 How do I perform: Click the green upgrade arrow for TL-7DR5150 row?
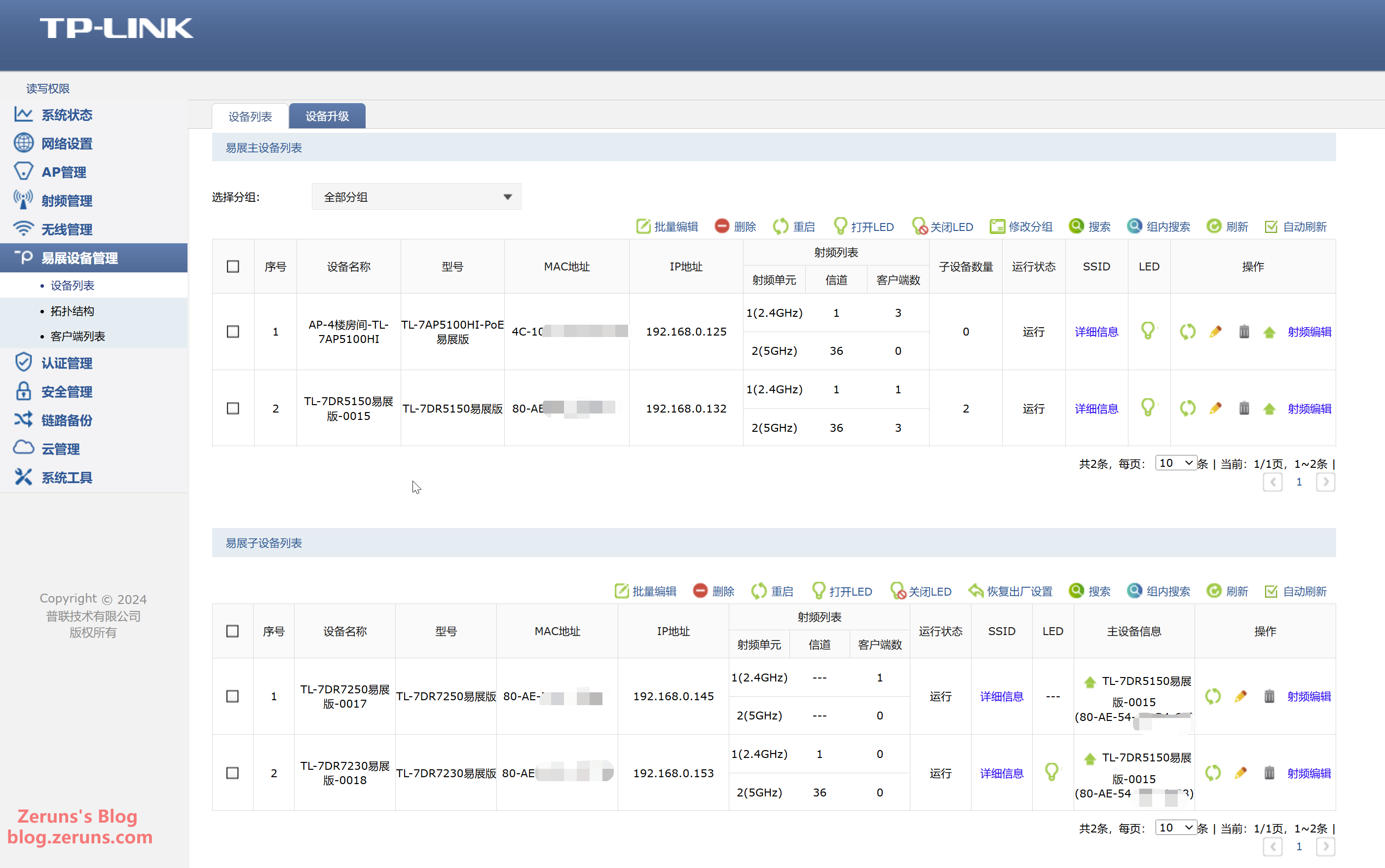click(1269, 409)
